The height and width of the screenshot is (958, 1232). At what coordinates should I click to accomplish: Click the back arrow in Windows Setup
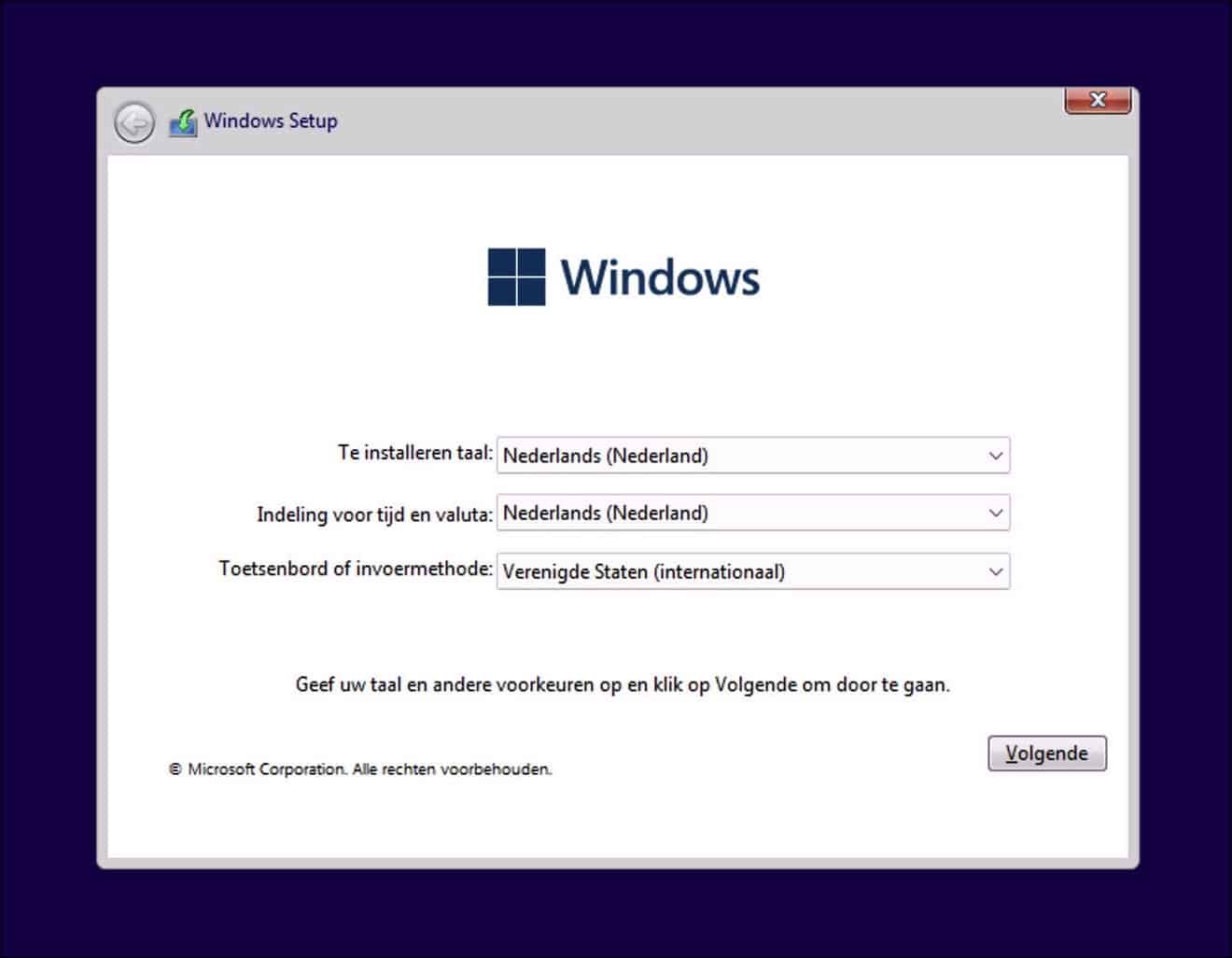click(x=134, y=122)
